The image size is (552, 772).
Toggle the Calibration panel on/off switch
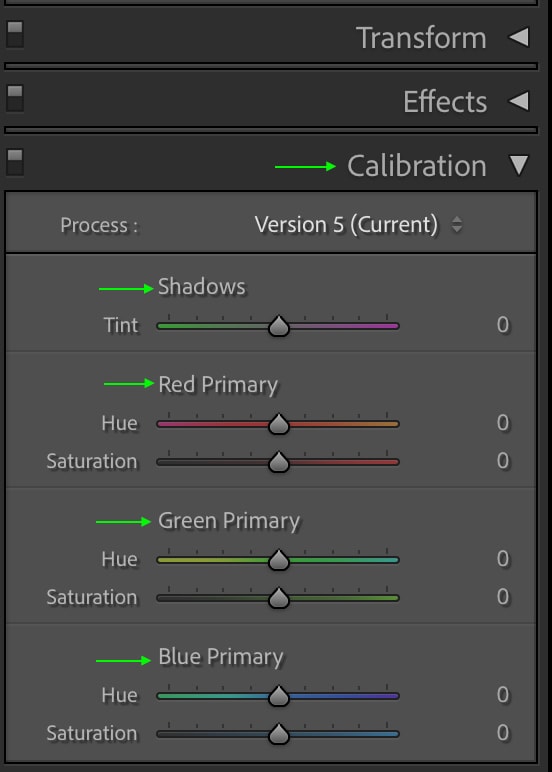[15, 163]
